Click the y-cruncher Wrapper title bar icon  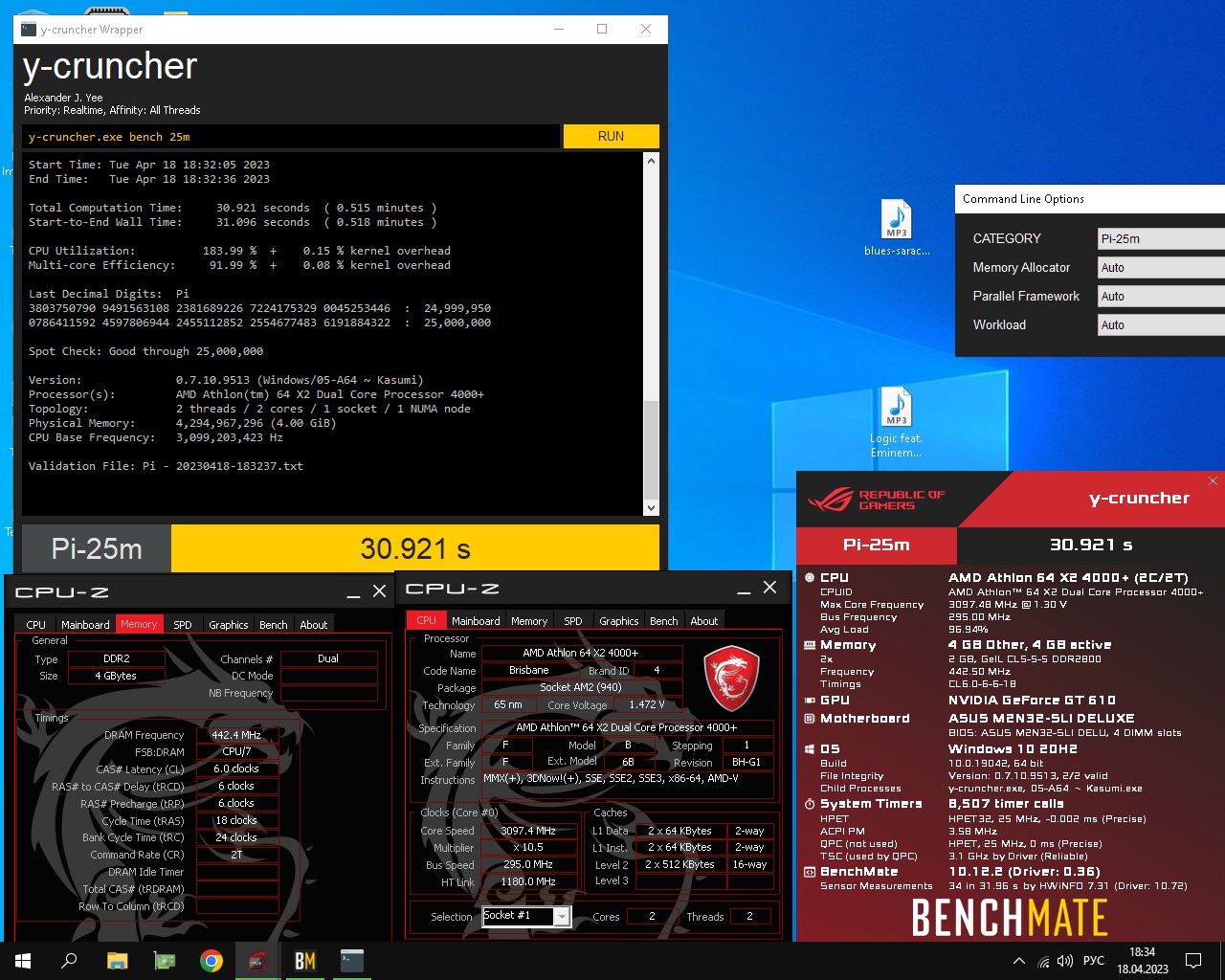[28, 30]
